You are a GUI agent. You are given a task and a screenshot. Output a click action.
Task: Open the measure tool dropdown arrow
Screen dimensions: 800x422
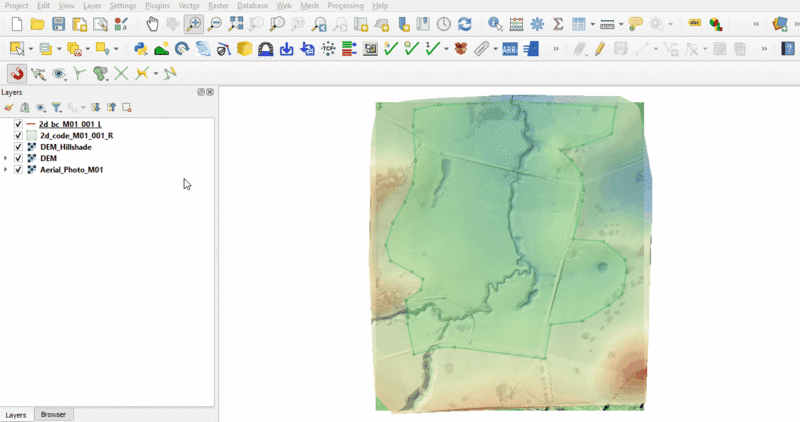(x=620, y=24)
